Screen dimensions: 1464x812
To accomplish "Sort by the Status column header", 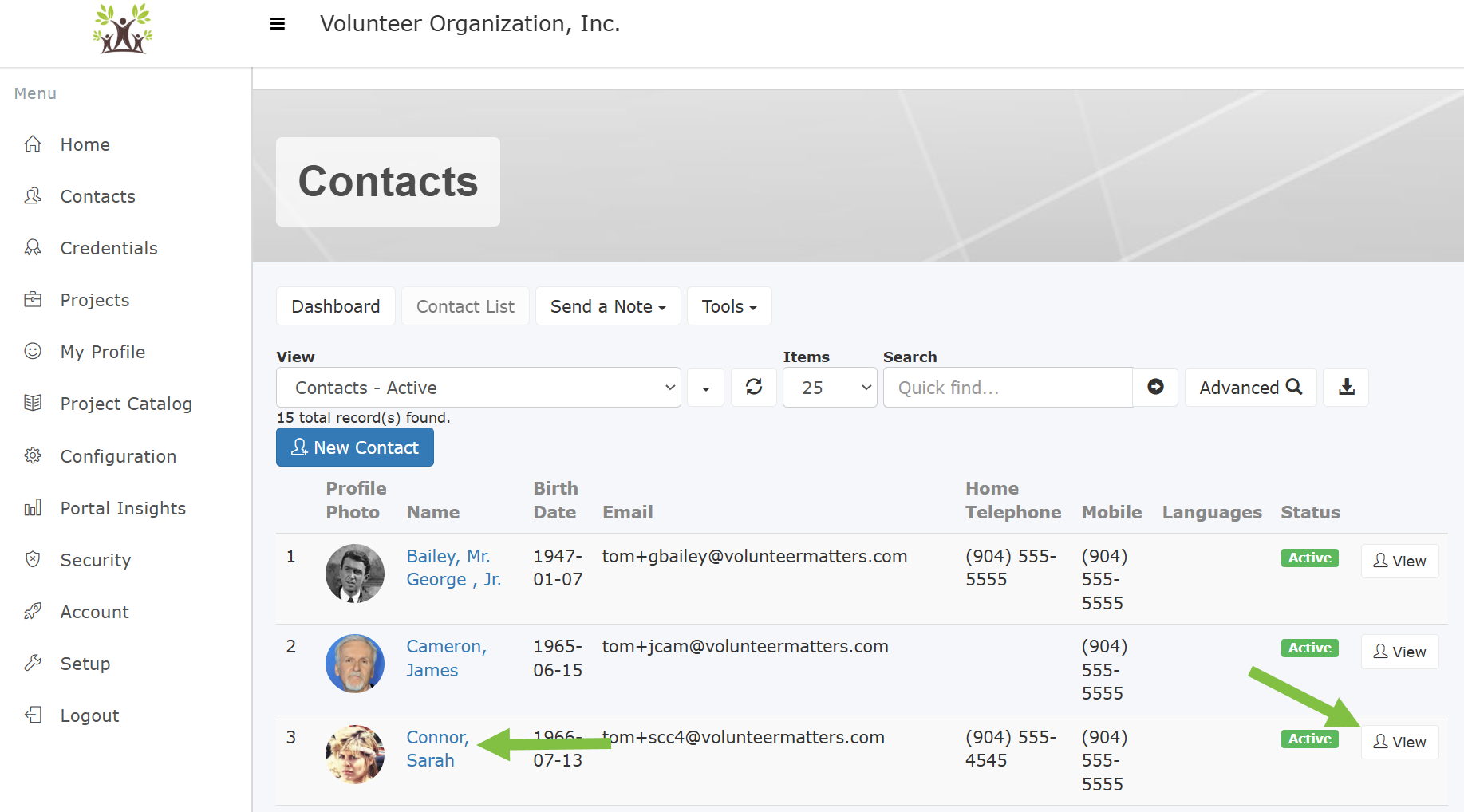I will pyautogui.click(x=1310, y=512).
